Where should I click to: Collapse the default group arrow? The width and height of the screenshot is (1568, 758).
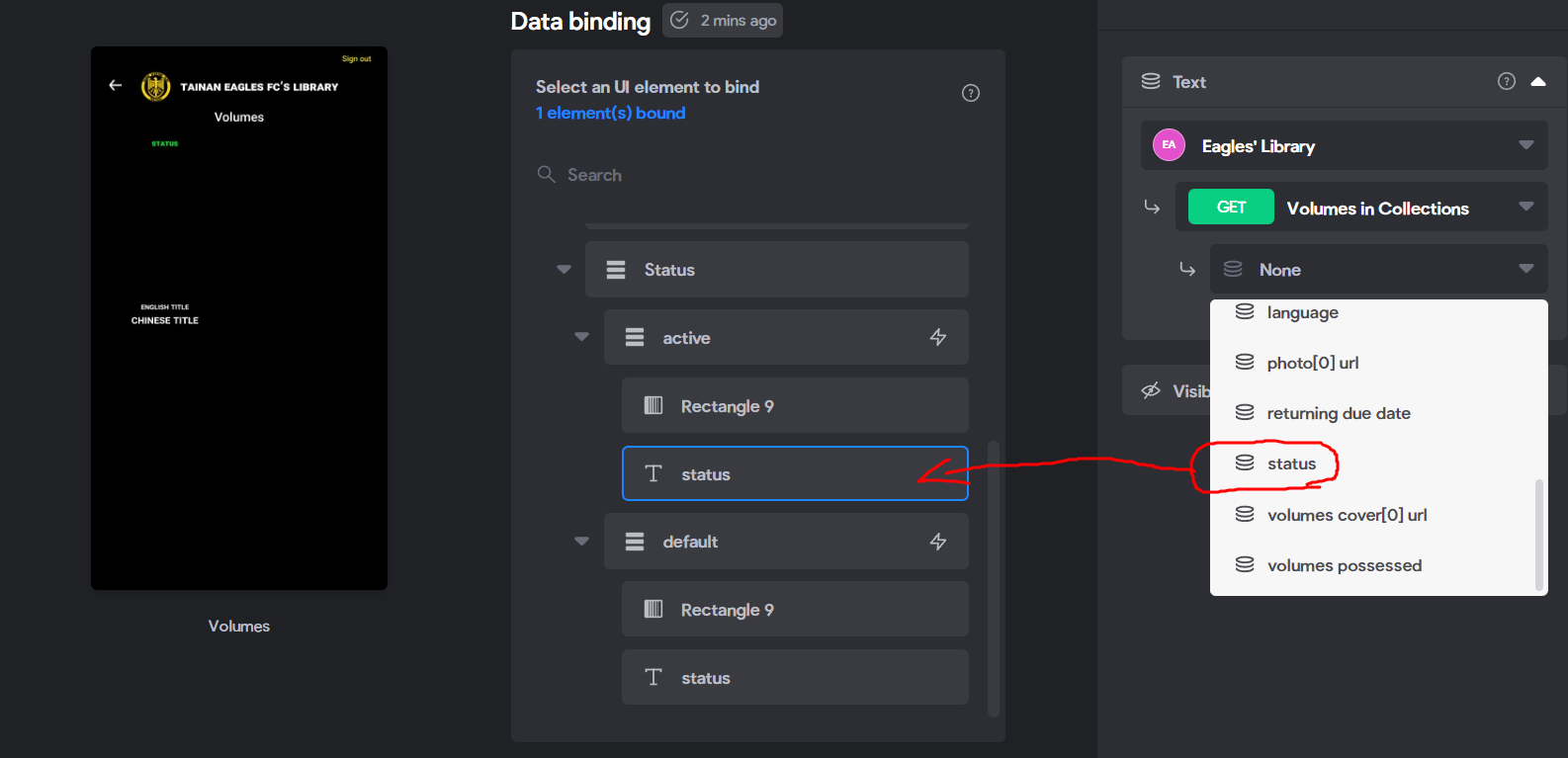tap(581, 541)
